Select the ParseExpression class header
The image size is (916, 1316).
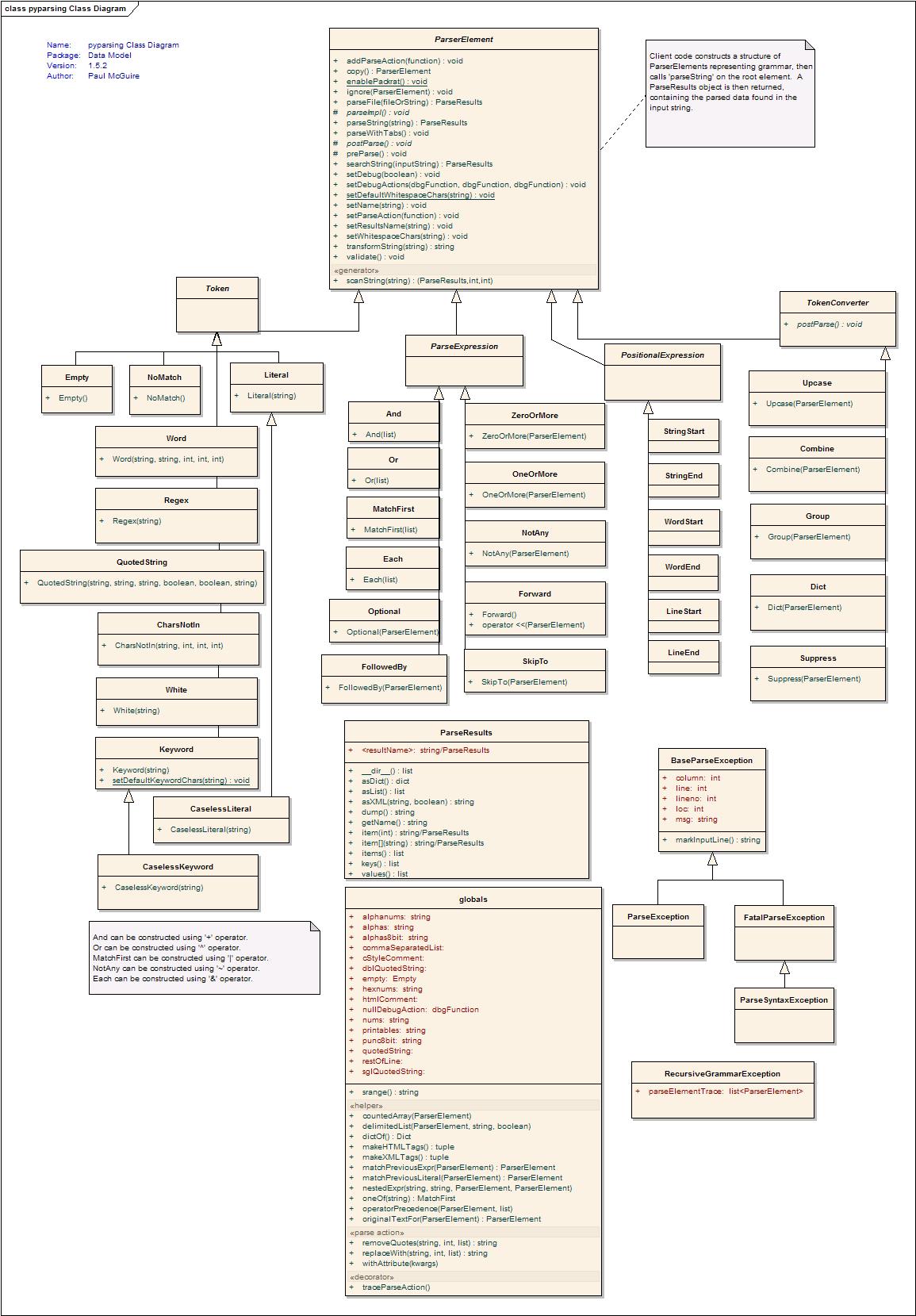point(464,347)
